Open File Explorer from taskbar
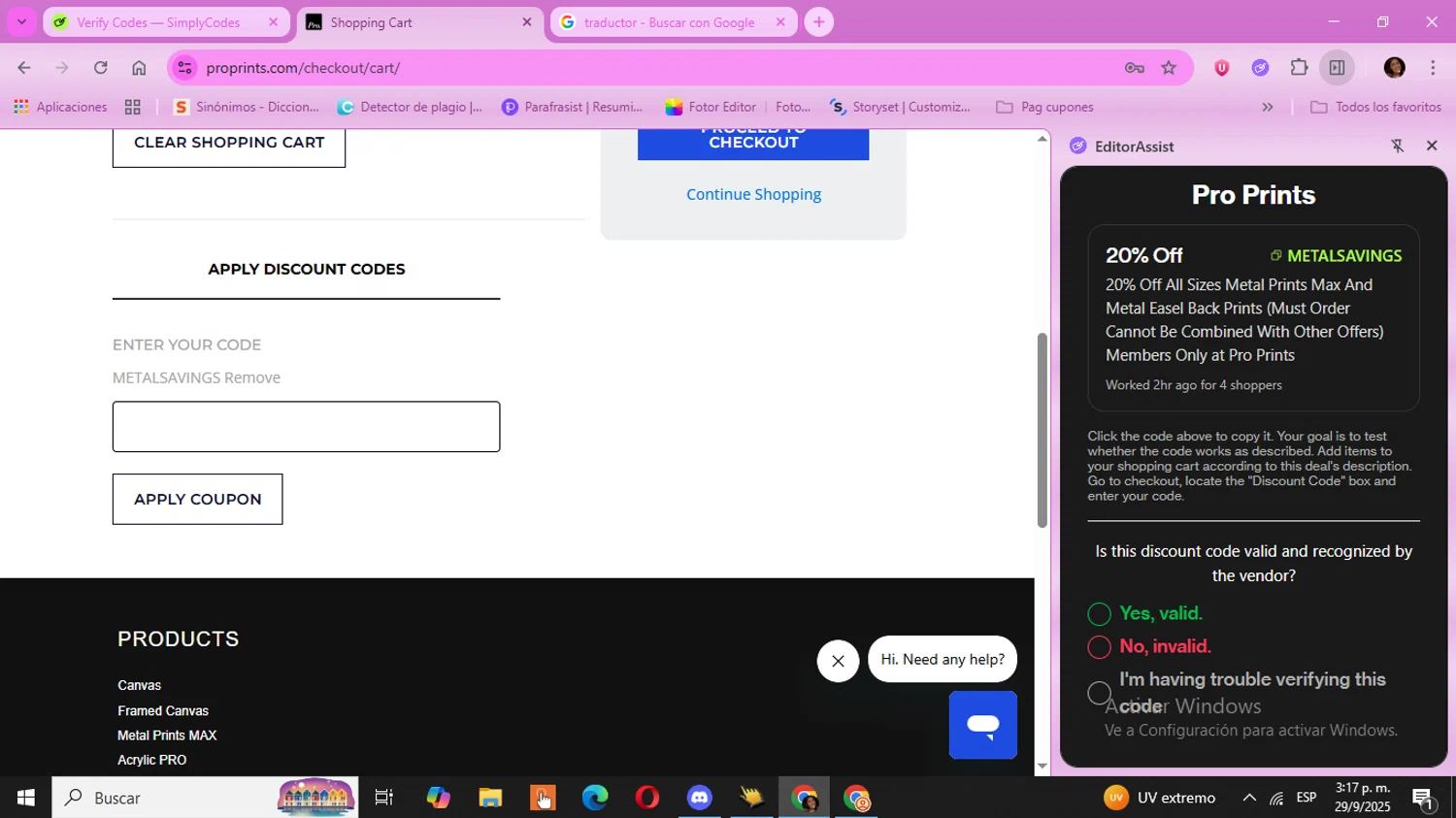Image resolution: width=1456 pixels, height=818 pixels. 490,798
